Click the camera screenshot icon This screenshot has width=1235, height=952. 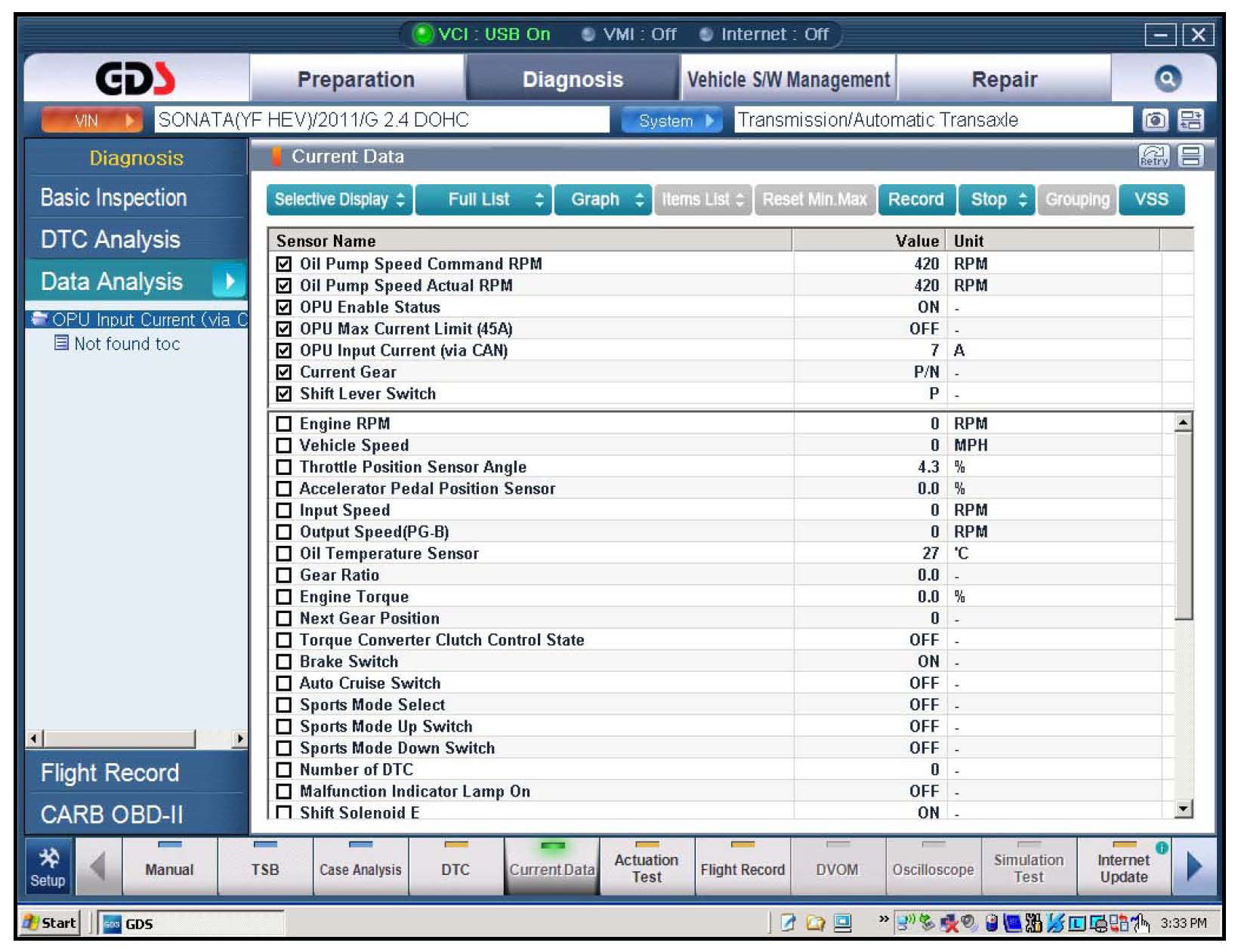point(1153,120)
